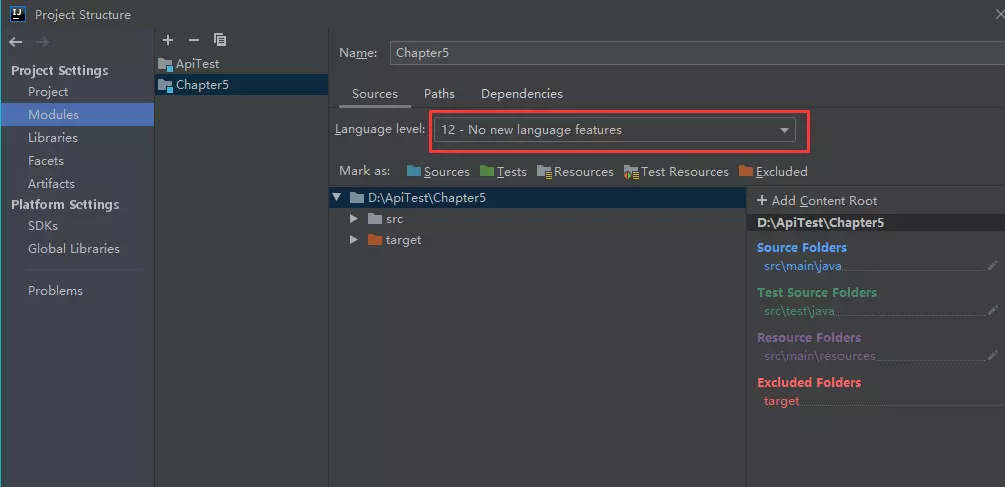Switch to the Paths tab
Viewport: 1005px width, 487px height.
tap(439, 94)
